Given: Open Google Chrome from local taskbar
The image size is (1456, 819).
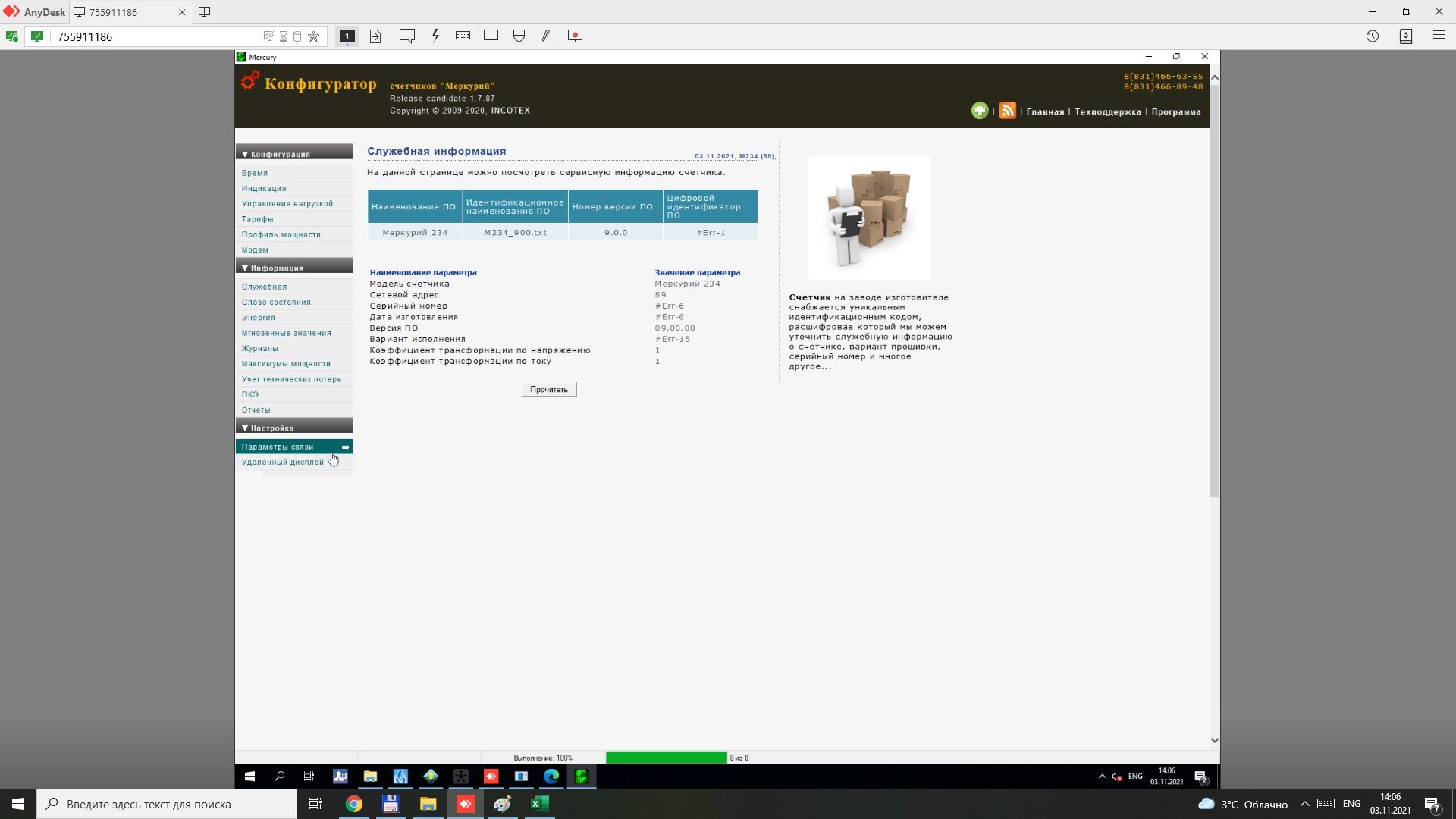Looking at the screenshot, I should click(354, 804).
